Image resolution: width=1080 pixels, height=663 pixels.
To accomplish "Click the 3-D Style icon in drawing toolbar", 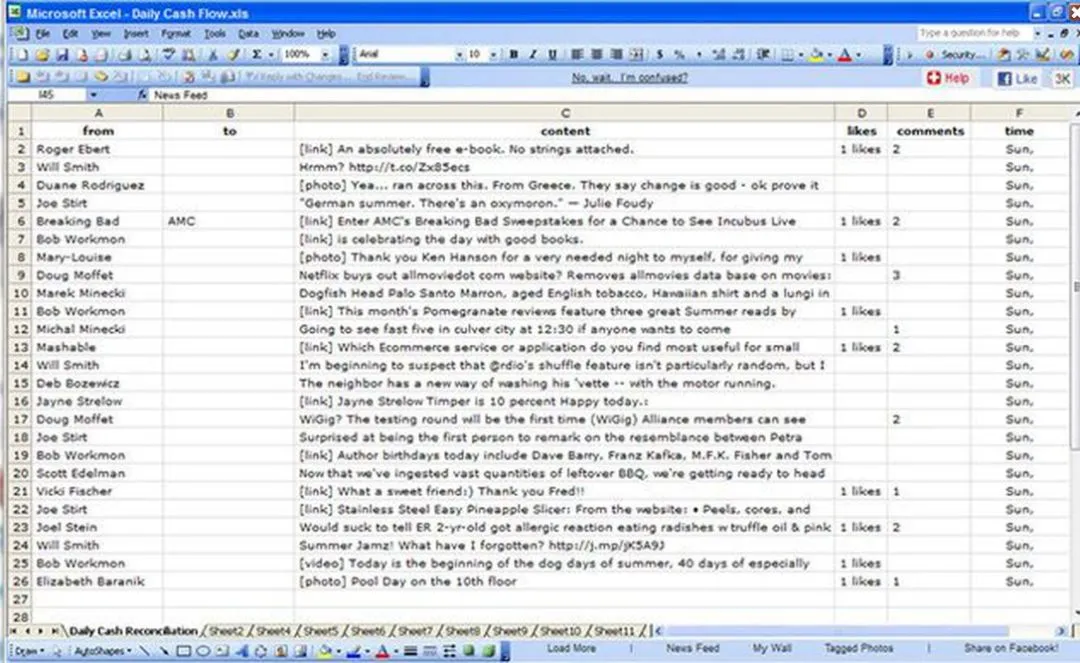I will pyautogui.click(x=488, y=651).
